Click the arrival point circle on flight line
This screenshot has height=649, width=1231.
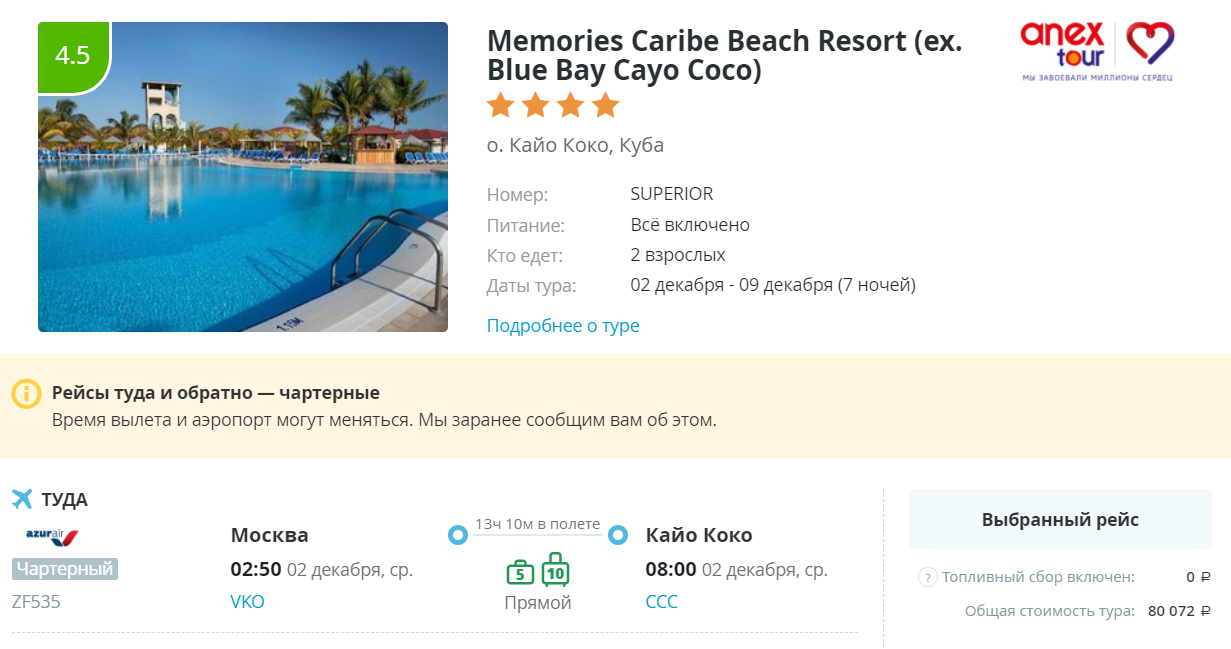618,536
